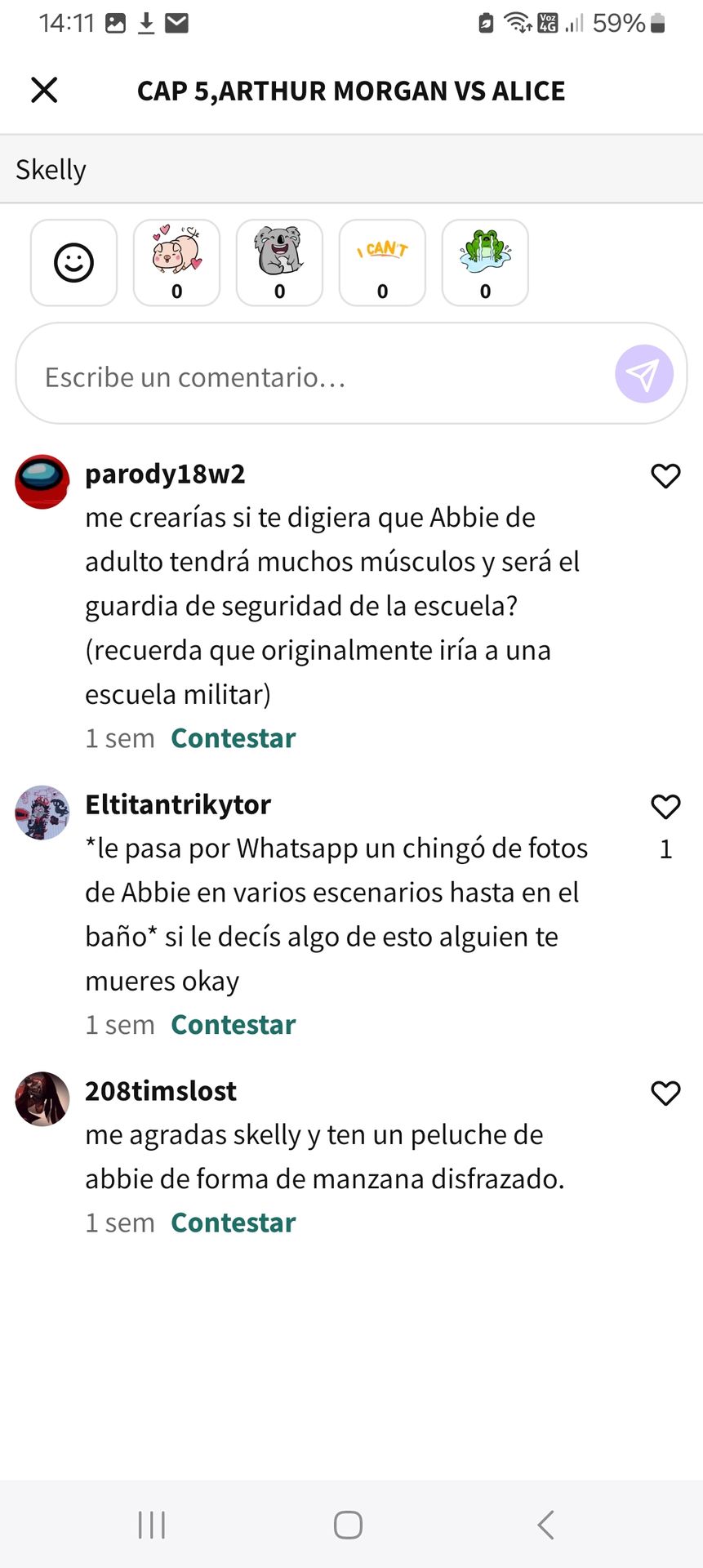Open parody18w2's profile avatar
703x1568 pixels.
(x=42, y=482)
